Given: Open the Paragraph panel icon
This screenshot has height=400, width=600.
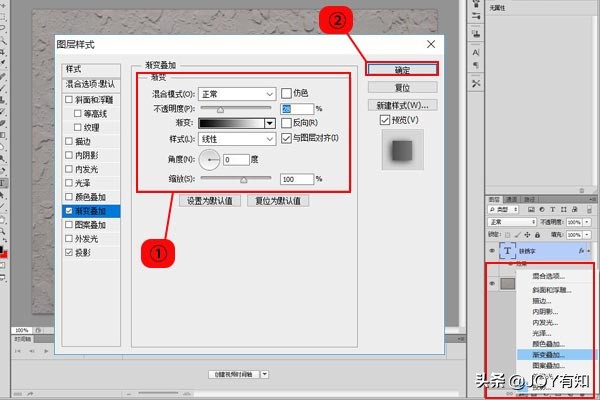Looking at the screenshot, I should point(476,65).
